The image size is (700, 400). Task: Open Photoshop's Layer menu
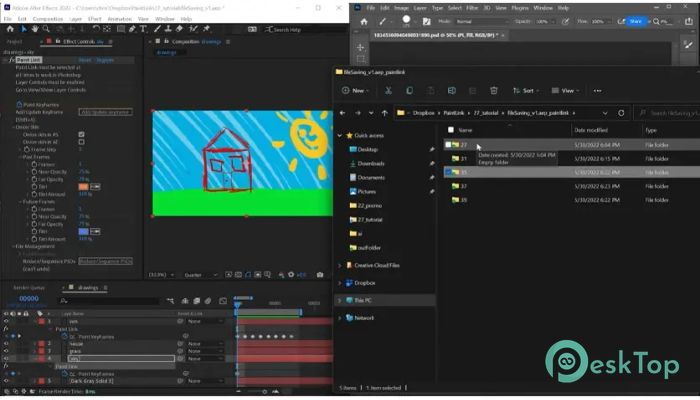pyautogui.click(x=420, y=8)
